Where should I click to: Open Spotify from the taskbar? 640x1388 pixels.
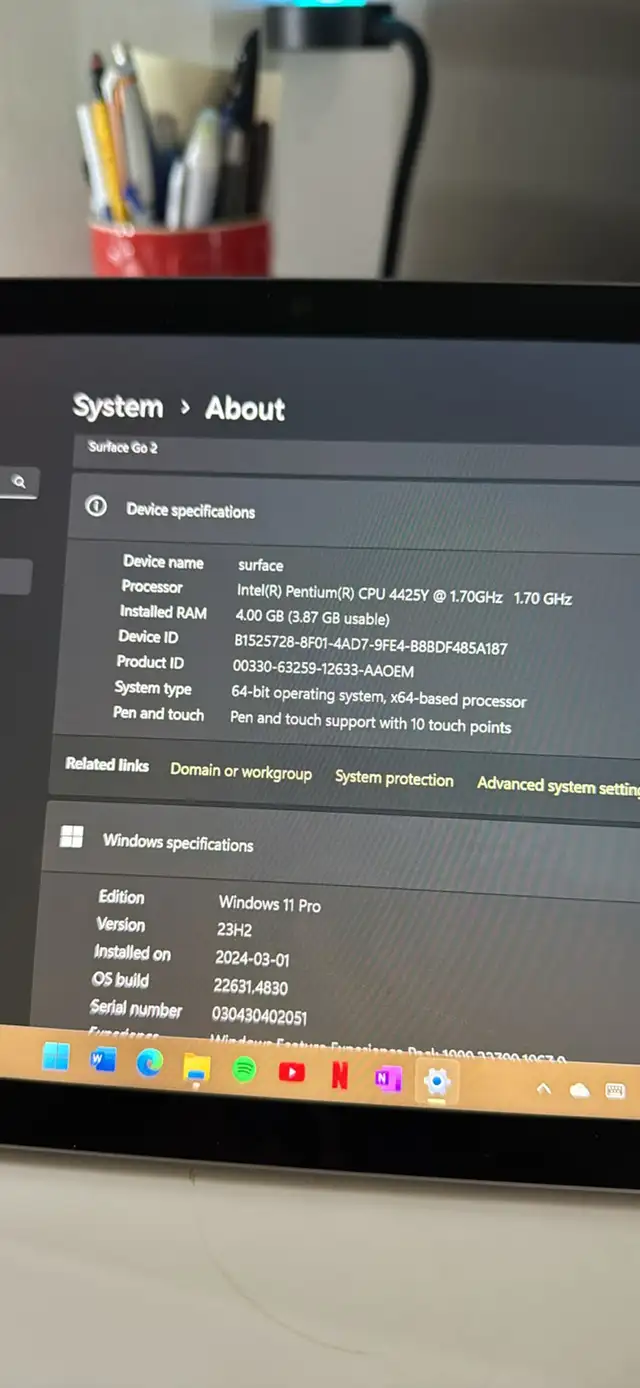[244, 1070]
